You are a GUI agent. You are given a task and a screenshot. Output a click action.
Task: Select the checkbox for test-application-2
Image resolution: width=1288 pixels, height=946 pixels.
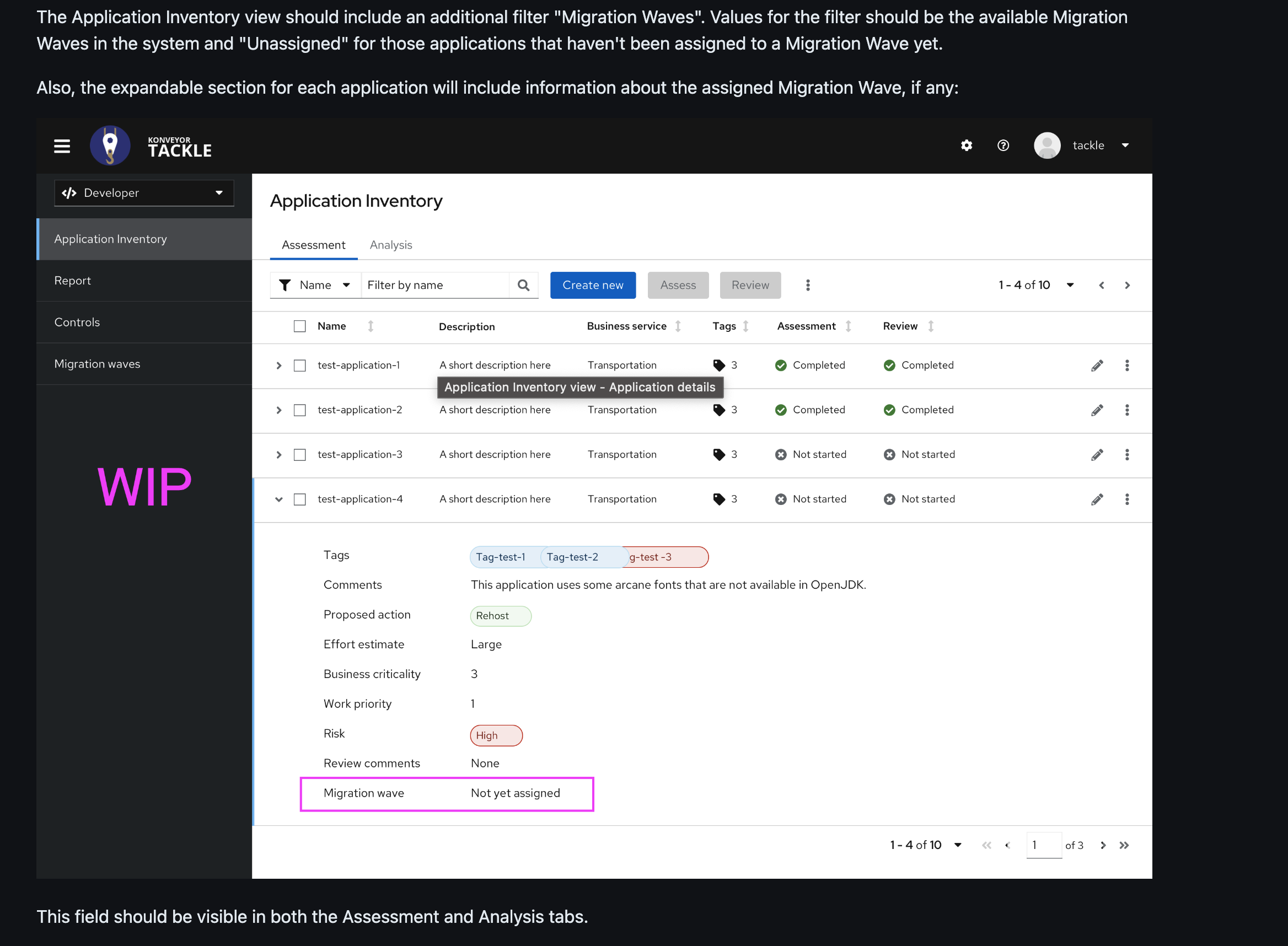click(299, 410)
